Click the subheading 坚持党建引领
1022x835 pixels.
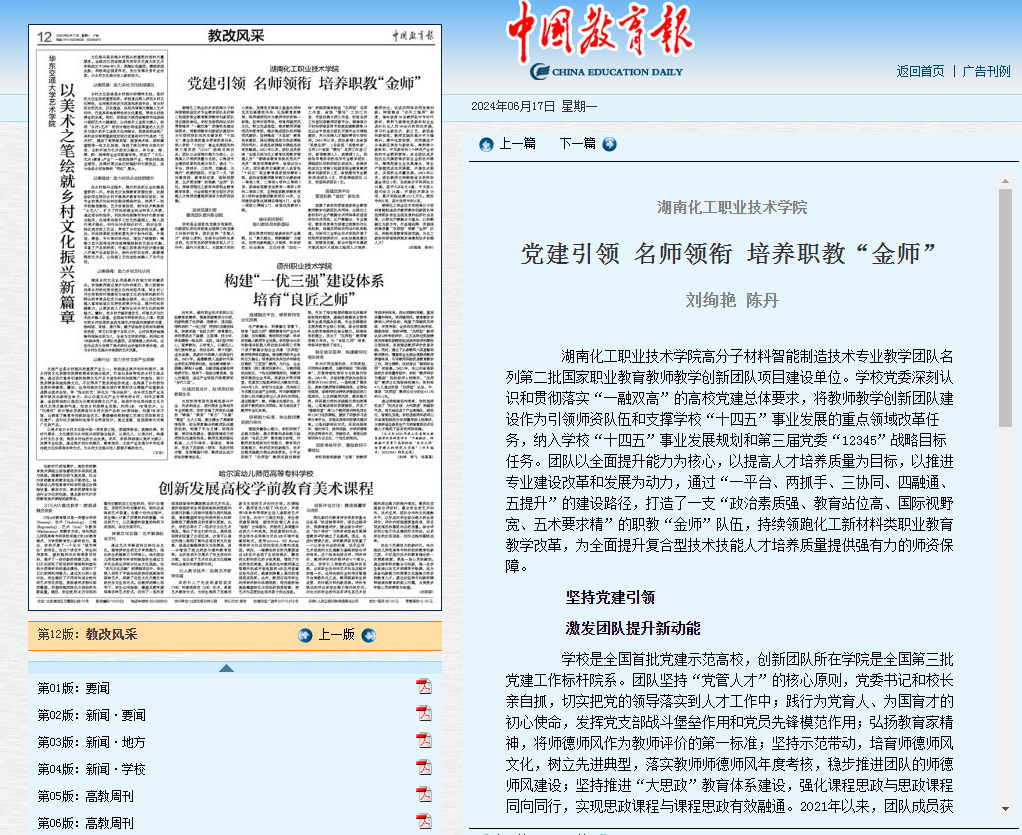[x=610, y=597]
